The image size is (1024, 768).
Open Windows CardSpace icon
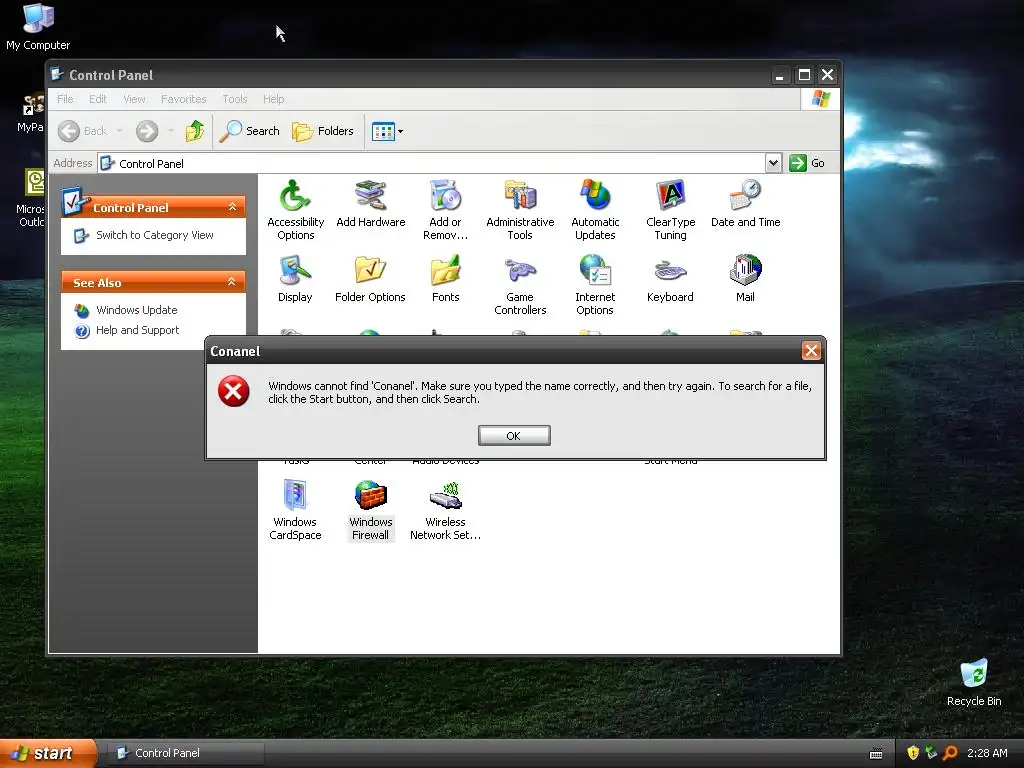coord(295,509)
